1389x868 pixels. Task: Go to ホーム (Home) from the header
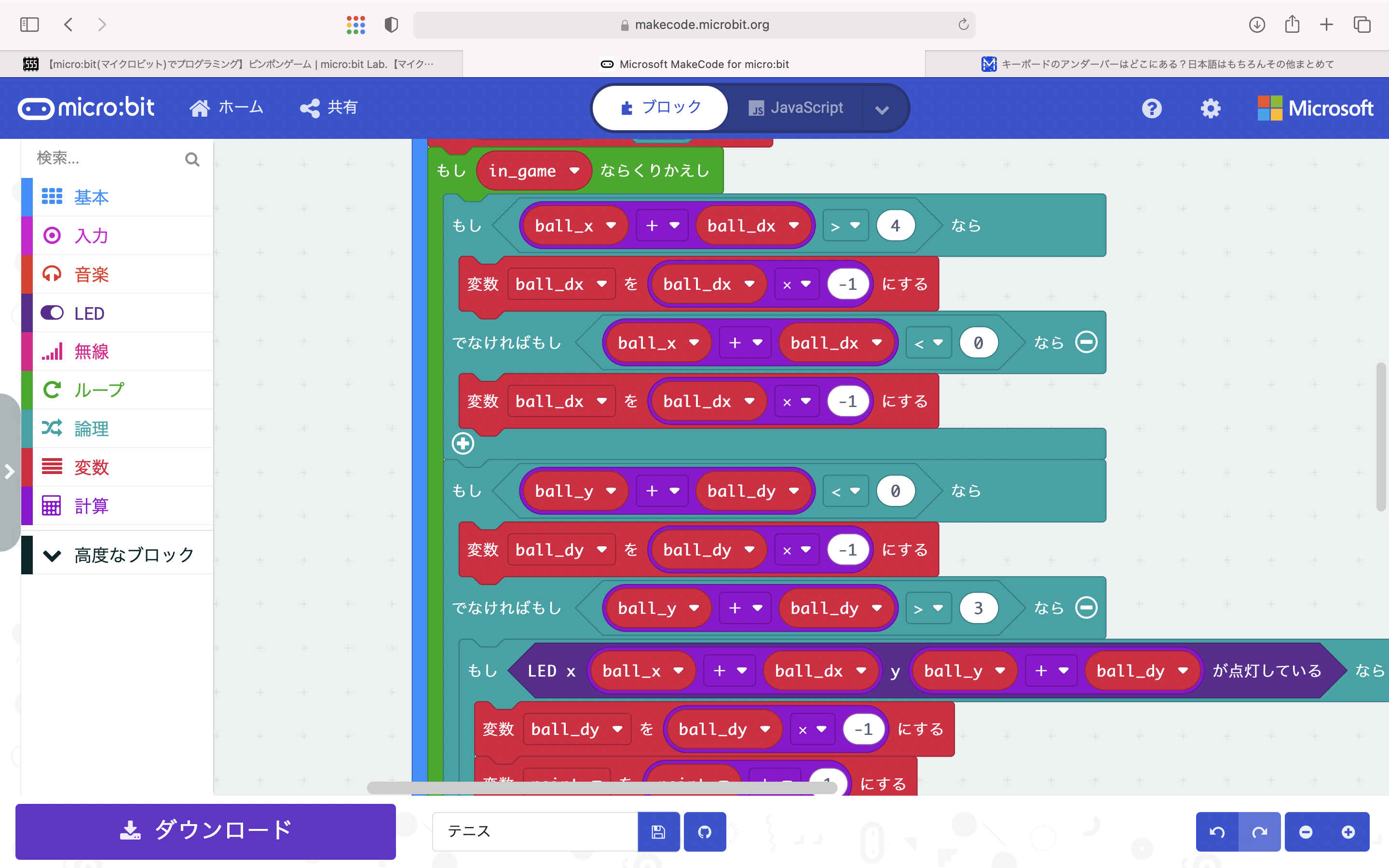[227, 108]
